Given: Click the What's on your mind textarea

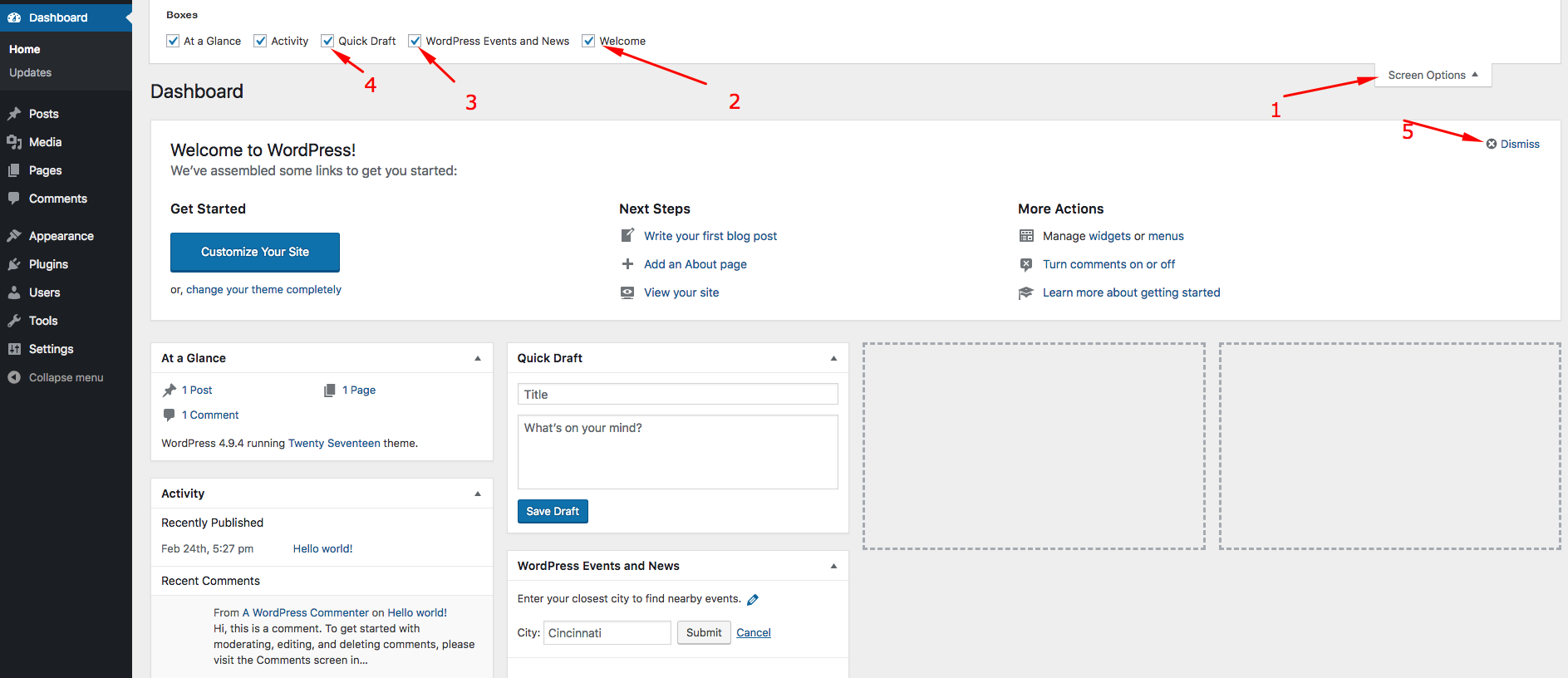Looking at the screenshot, I should (x=677, y=452).
